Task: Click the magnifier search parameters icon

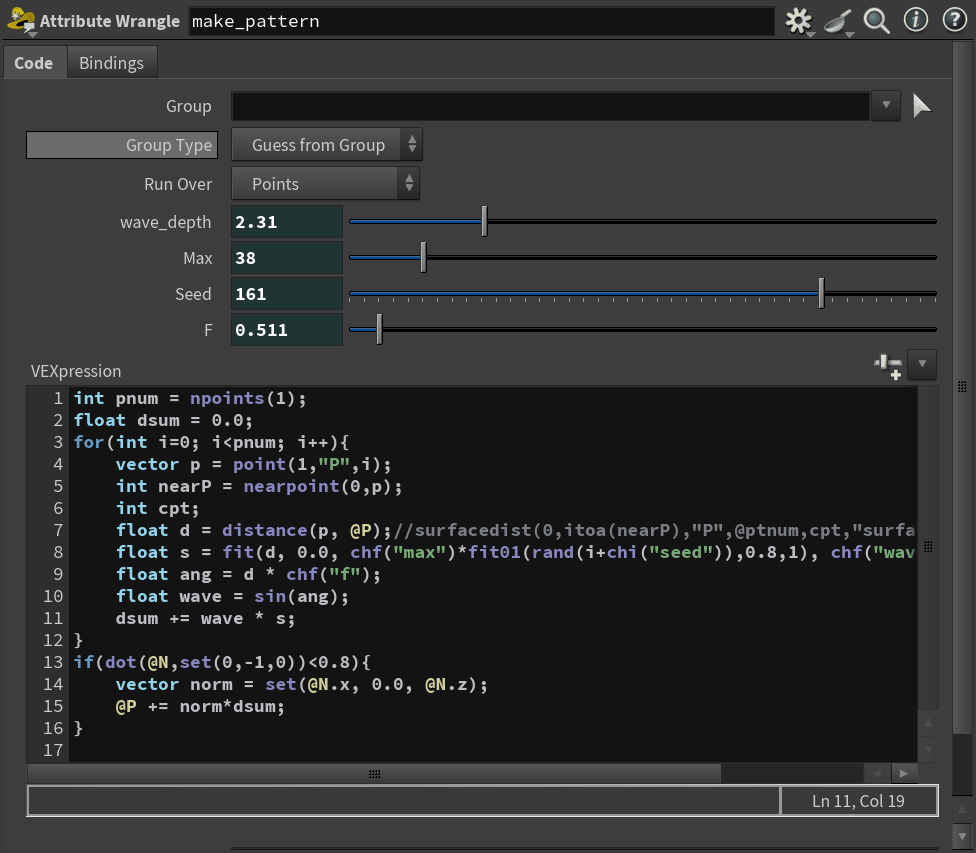Action: click(877, 21)
